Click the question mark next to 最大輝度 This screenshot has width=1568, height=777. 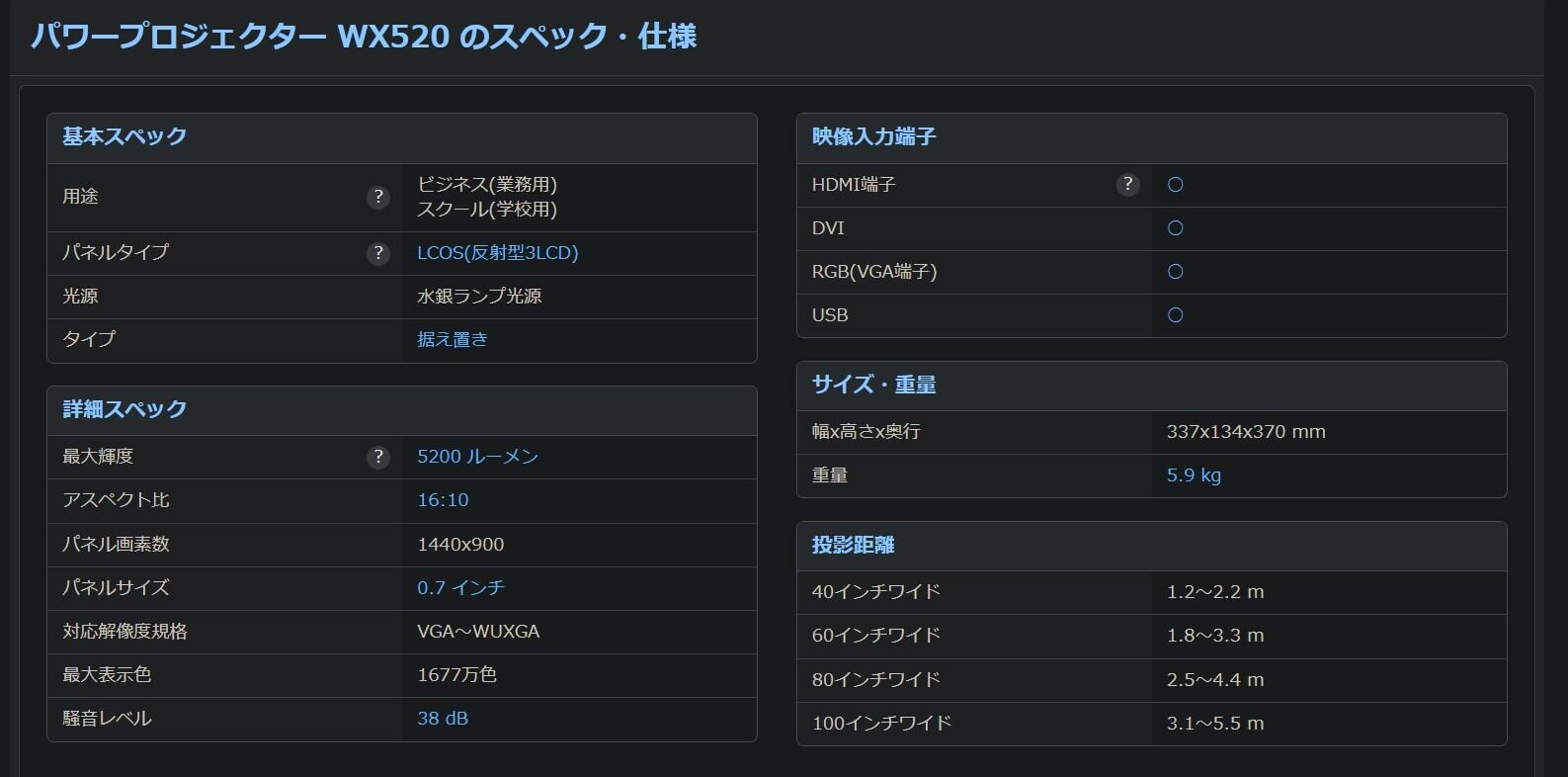coord(377,457)
